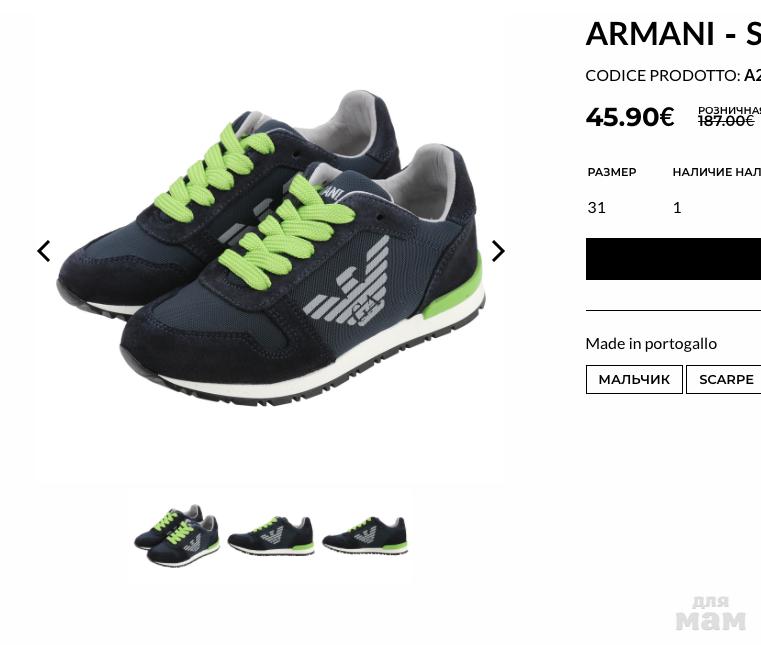Click the crossed-out 187.00€ price

point(726,121)
